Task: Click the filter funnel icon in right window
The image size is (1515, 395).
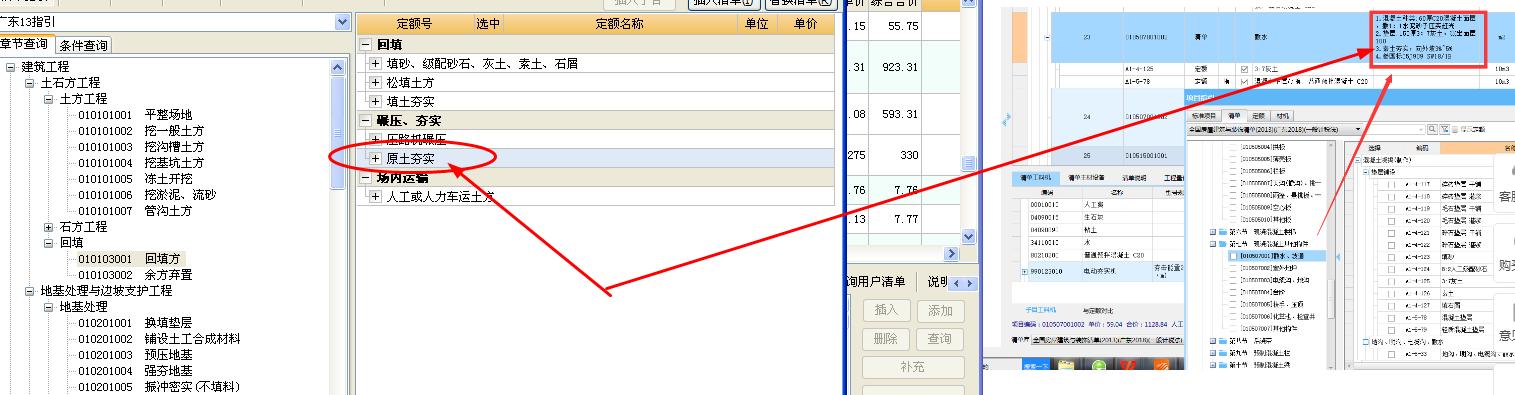Action: coord(1445,129)
